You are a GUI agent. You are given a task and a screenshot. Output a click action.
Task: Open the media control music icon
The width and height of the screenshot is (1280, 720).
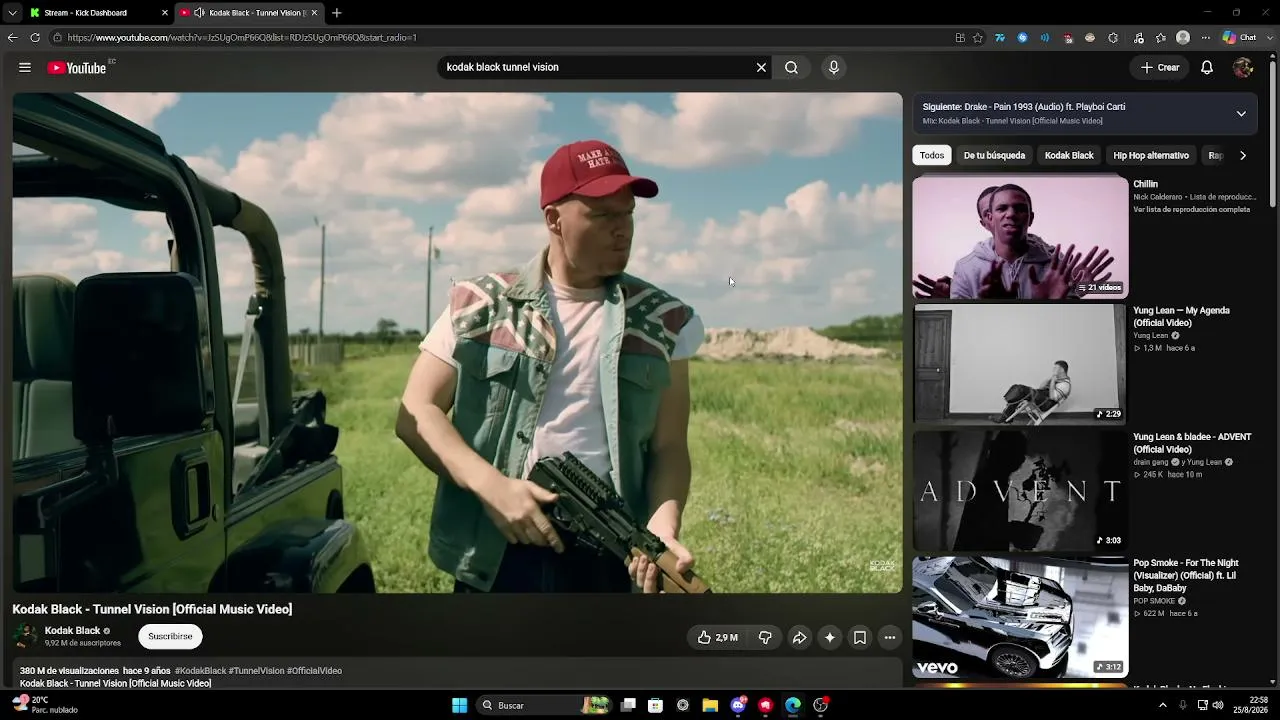(x=1138, y=38)
